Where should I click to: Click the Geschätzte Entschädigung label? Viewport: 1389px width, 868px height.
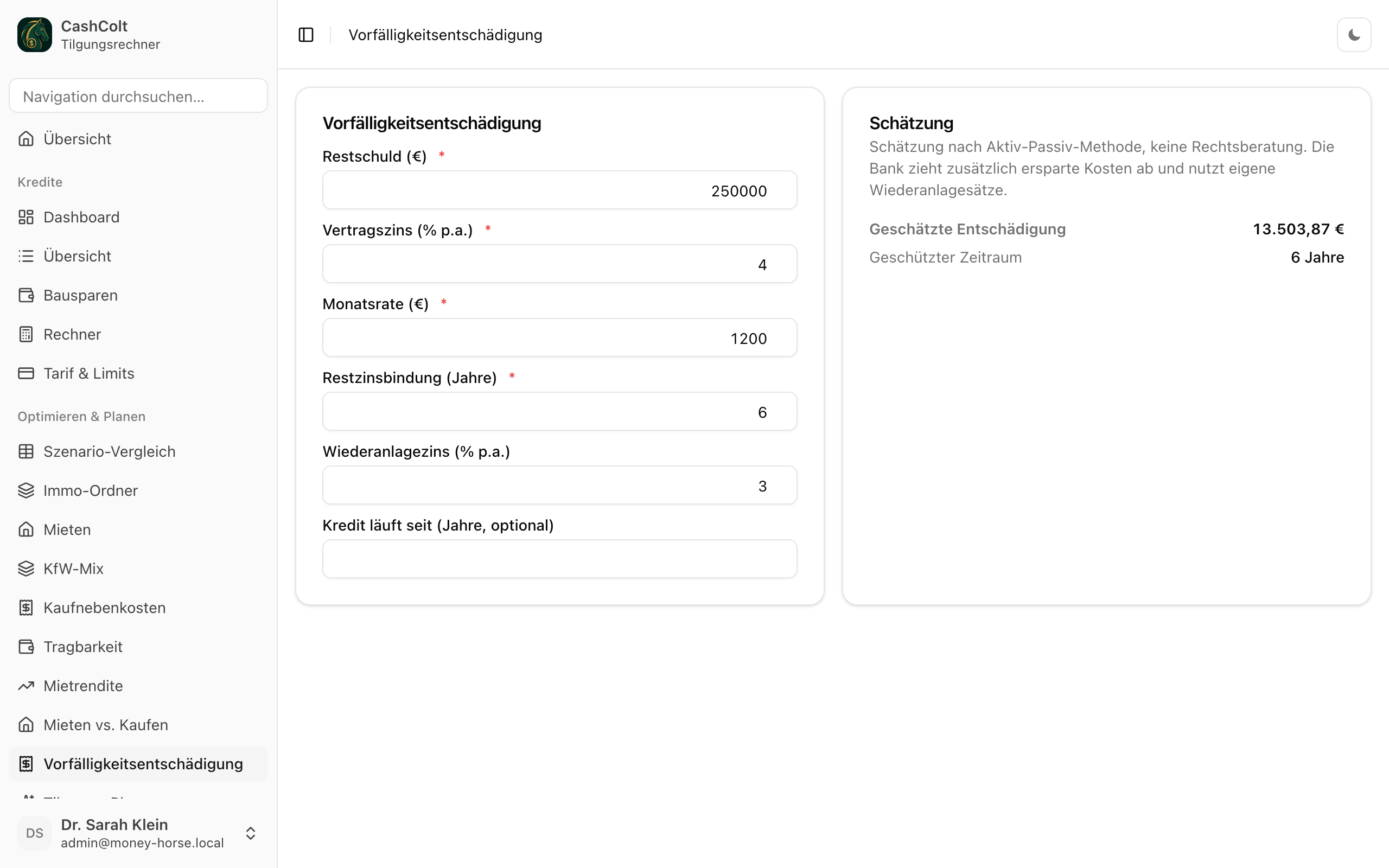967,229
